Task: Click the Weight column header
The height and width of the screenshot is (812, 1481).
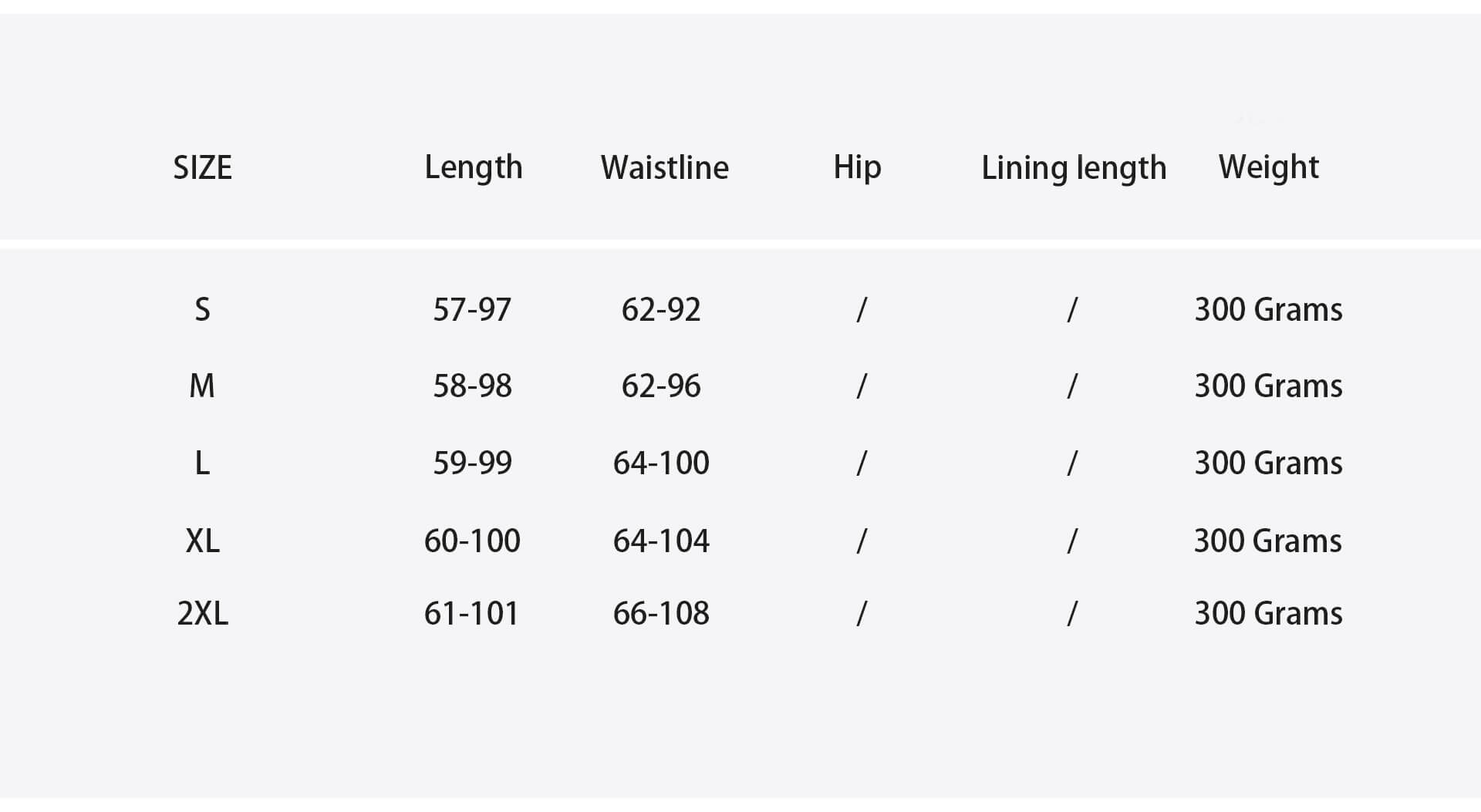Action: click(x=1268, y=167)
